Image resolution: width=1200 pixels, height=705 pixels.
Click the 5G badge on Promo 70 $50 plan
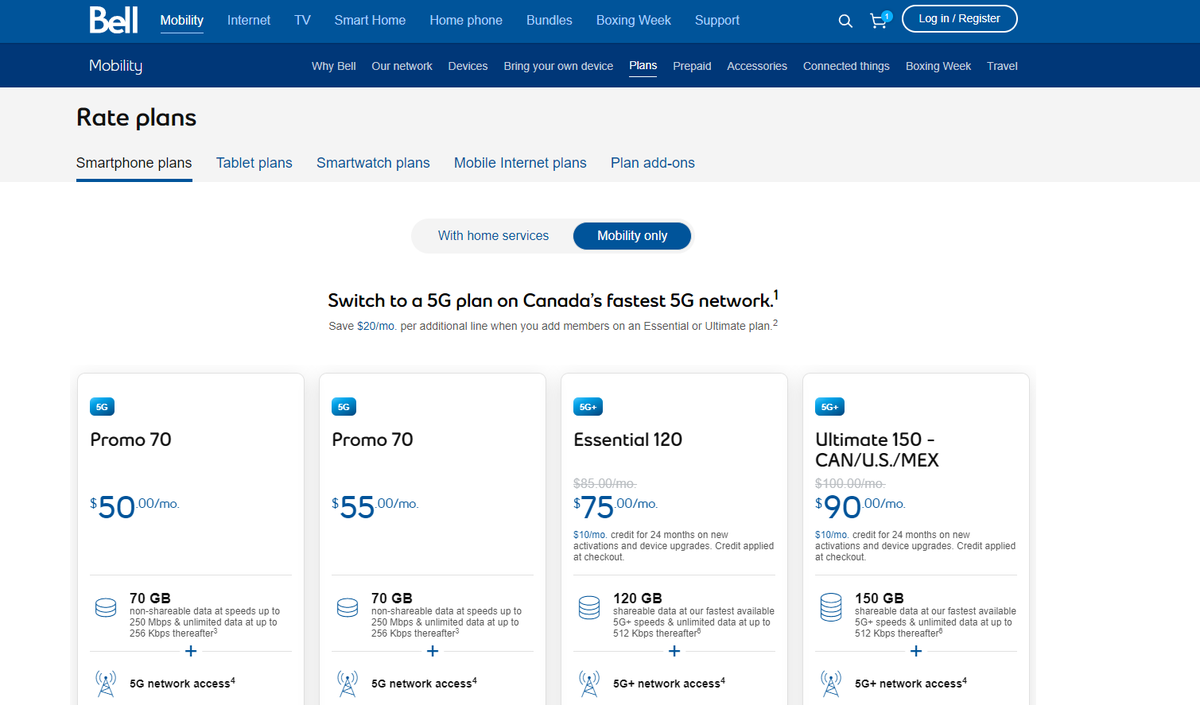pos(102,407)
